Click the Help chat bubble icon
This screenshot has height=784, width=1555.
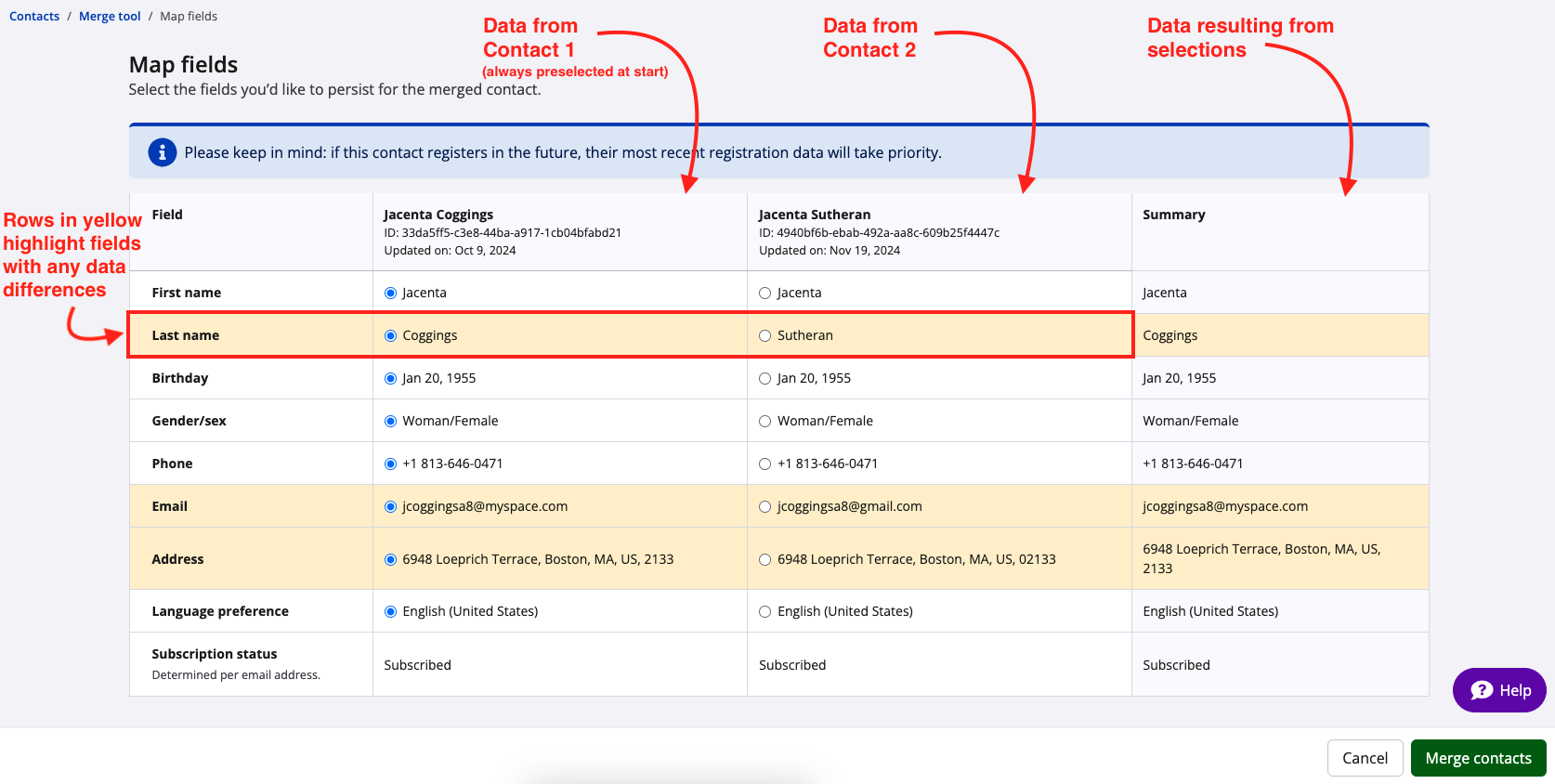(x=1482, y=690)
